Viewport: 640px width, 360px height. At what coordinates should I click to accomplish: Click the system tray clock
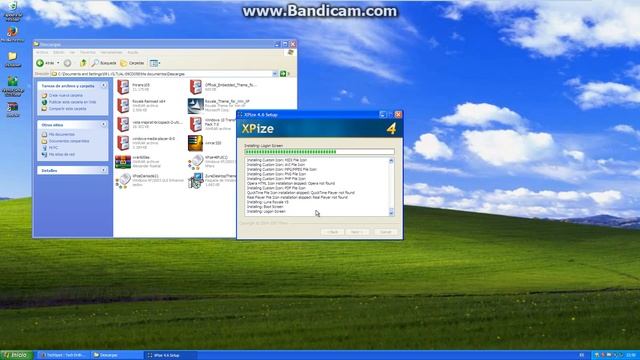632,355
